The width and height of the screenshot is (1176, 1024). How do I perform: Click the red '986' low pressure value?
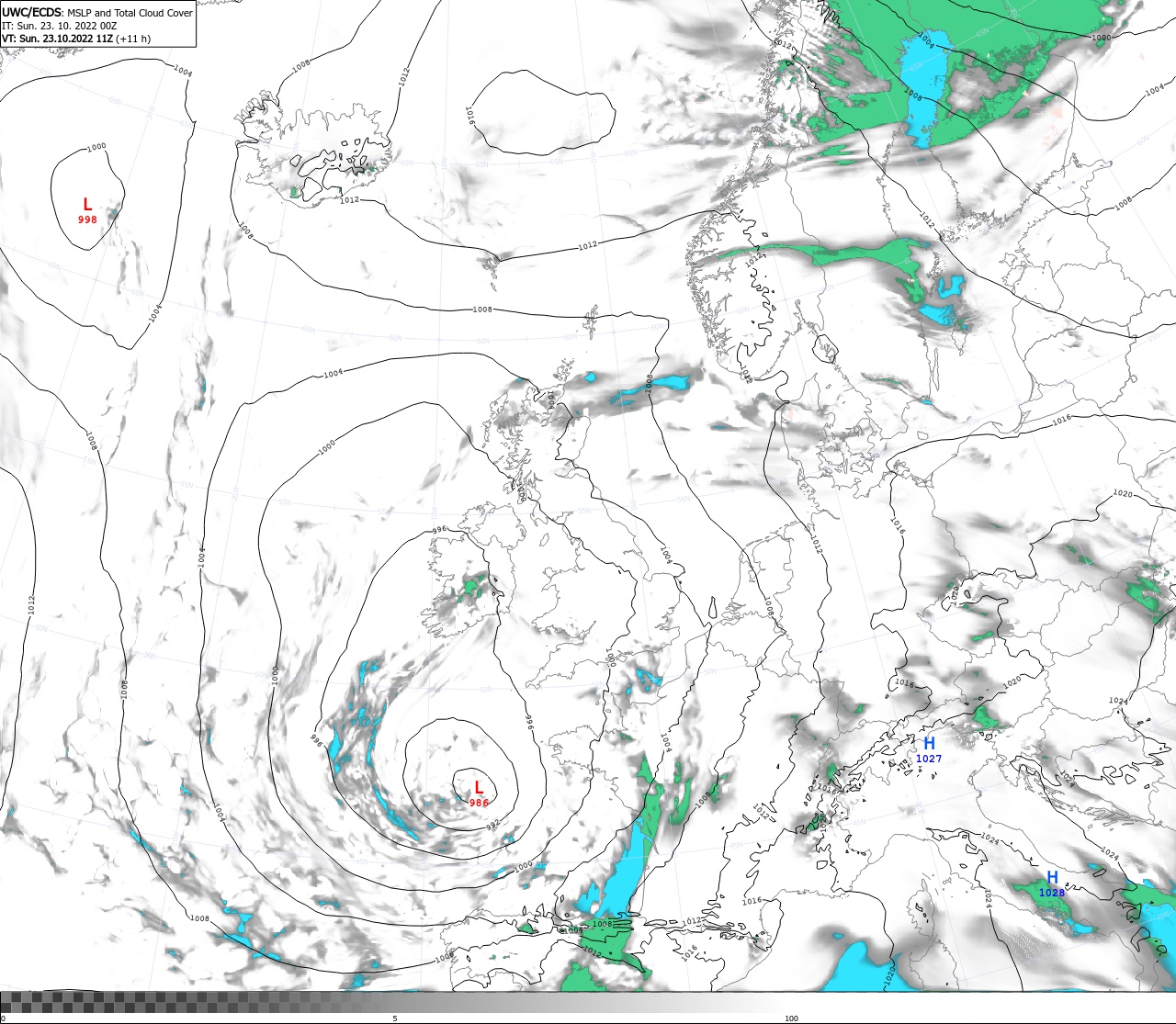pos(479,803)
